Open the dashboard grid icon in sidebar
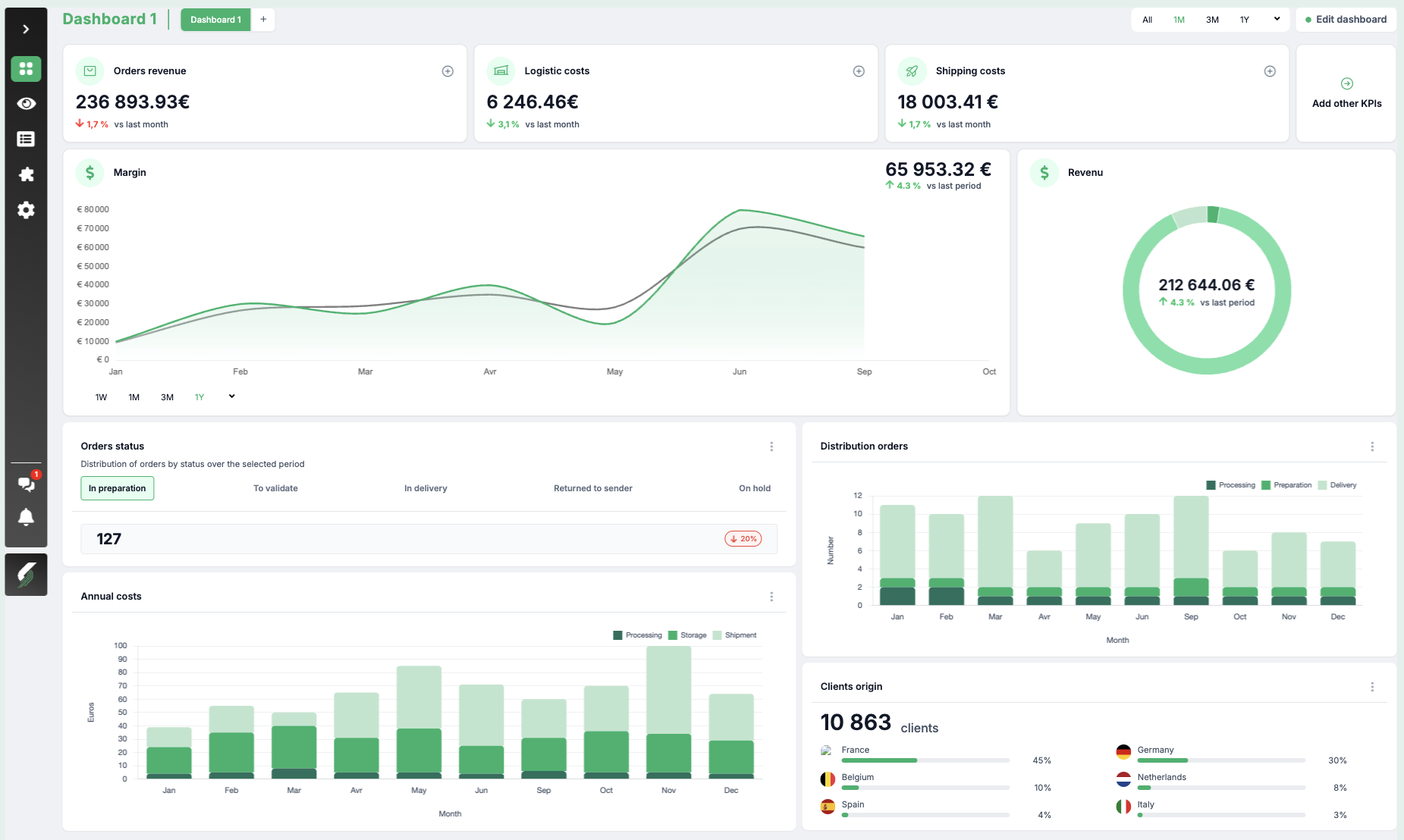 [26, 69]
